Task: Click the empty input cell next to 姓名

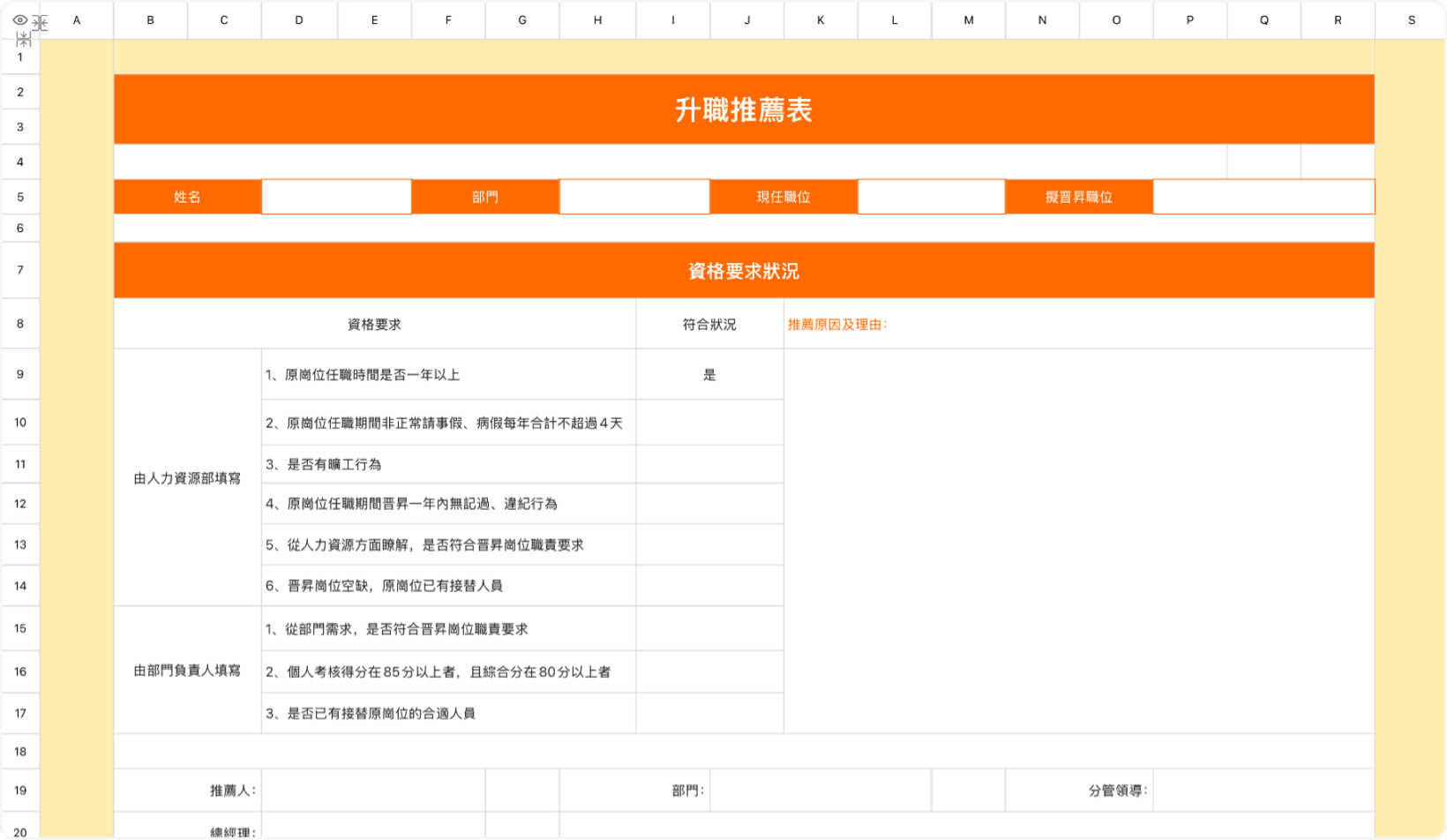Action: point(336,197)
